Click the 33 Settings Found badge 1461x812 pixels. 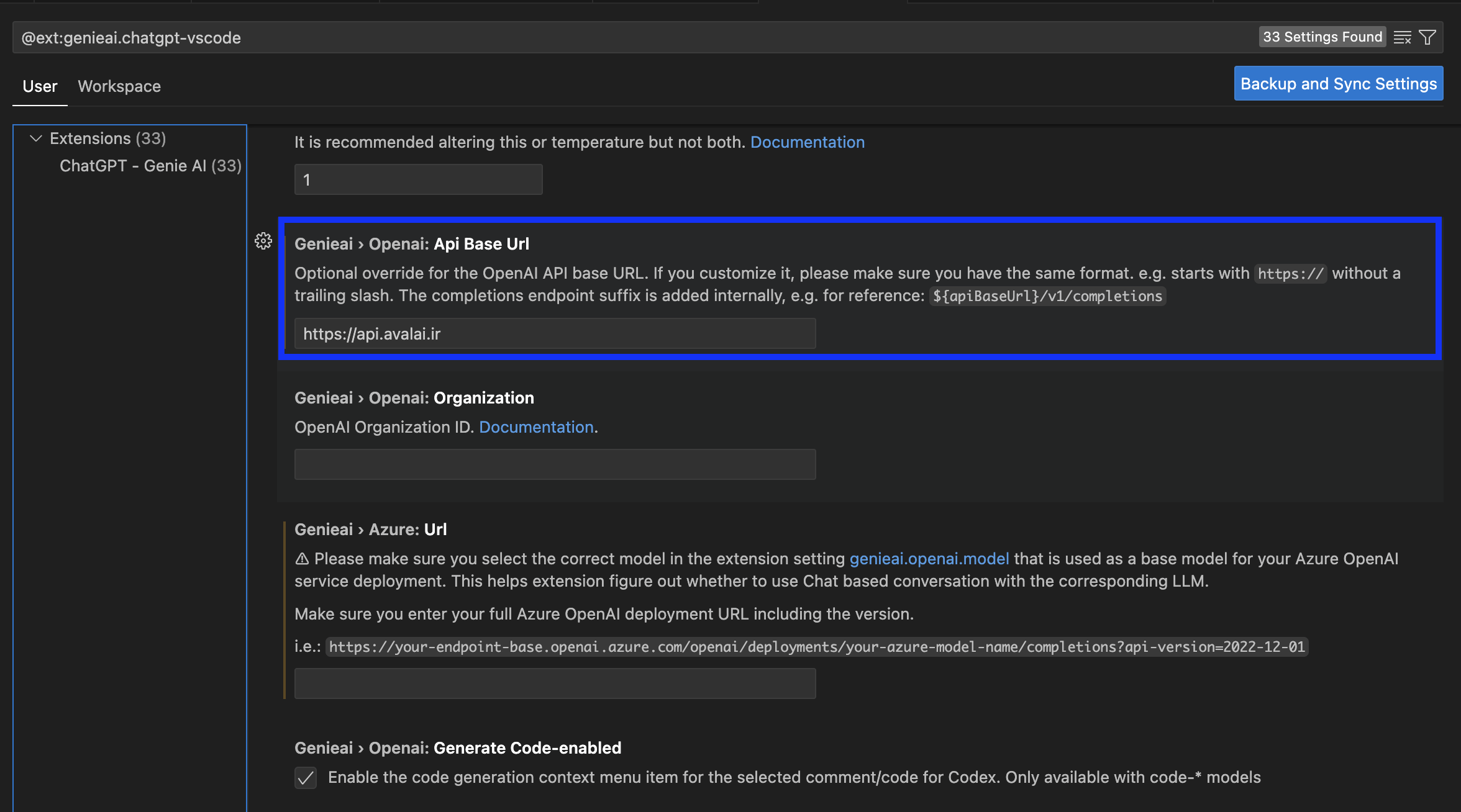(x=1322, y=37)
